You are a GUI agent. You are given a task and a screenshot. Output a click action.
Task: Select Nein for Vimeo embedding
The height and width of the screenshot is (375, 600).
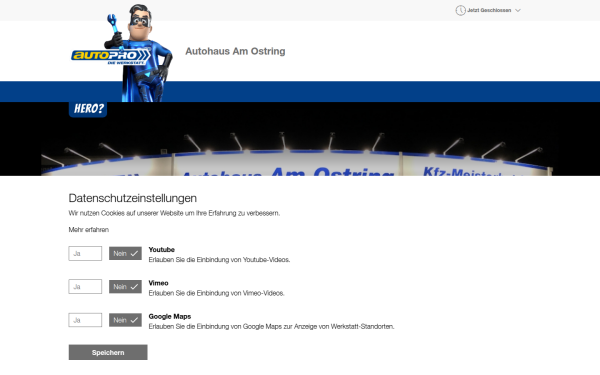125,287
